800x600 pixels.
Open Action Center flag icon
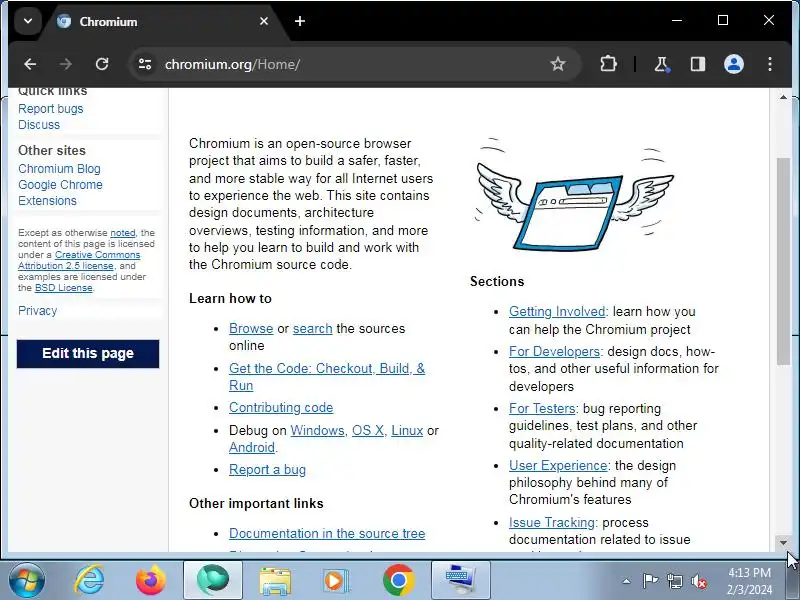[650, 581]
